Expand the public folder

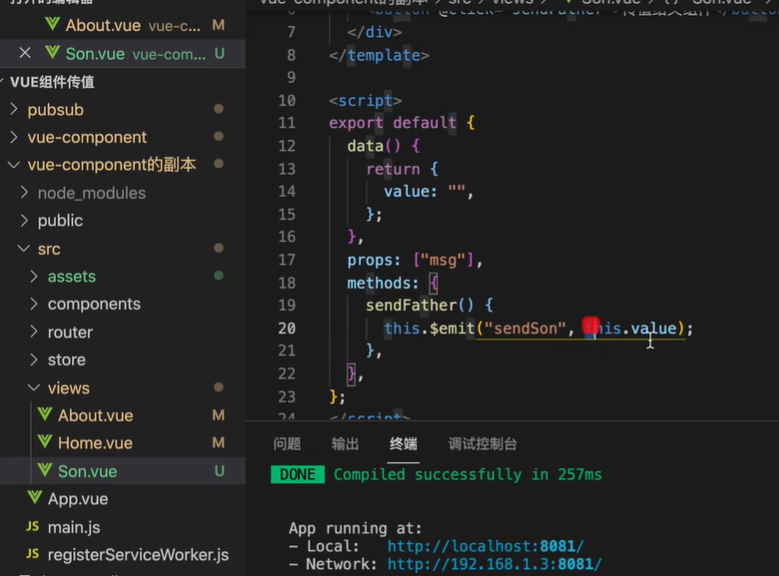tap(24, 220)
